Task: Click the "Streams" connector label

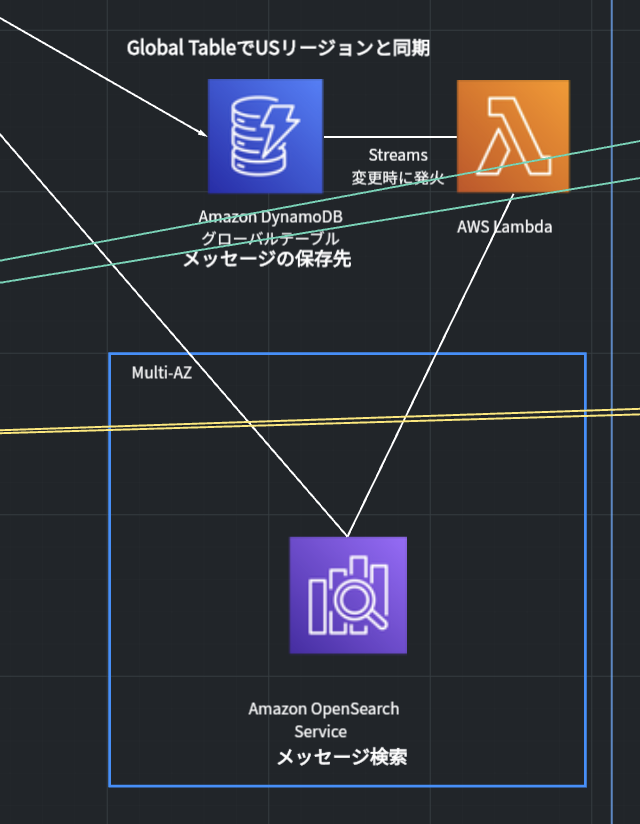Action: [x=398, y=155]
